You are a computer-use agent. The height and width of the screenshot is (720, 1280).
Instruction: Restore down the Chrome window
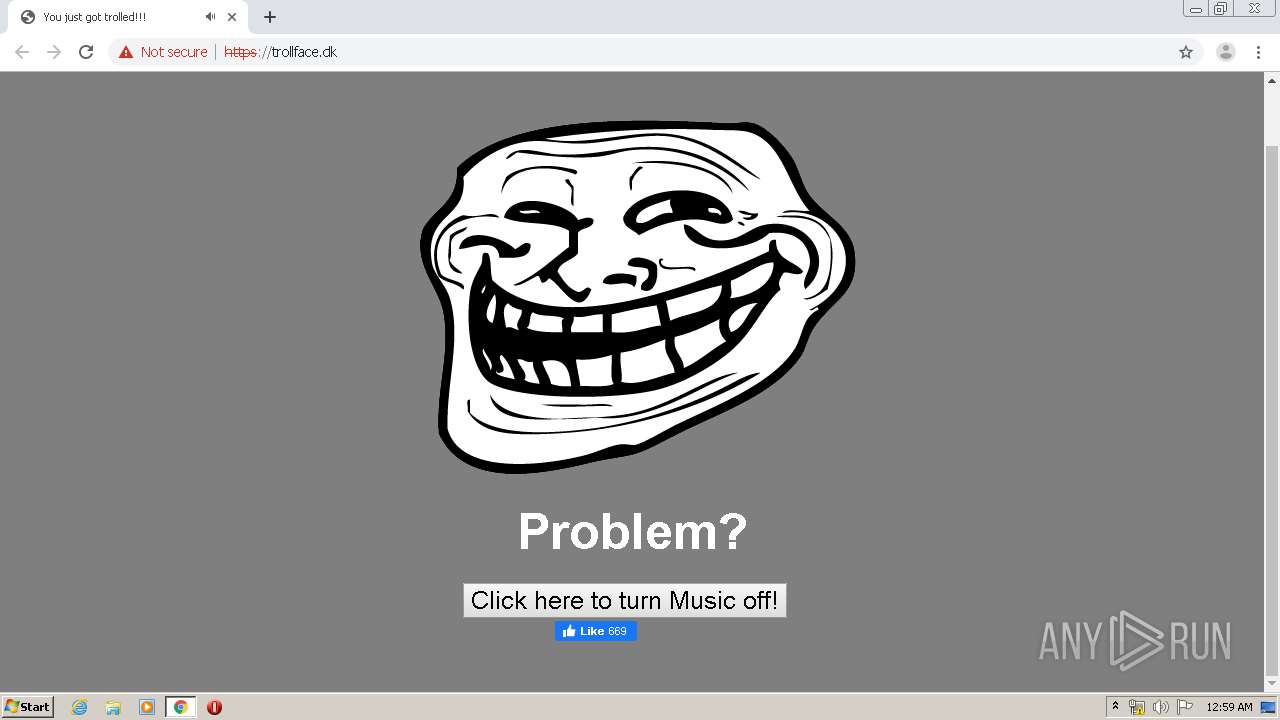click(1221, 9)
